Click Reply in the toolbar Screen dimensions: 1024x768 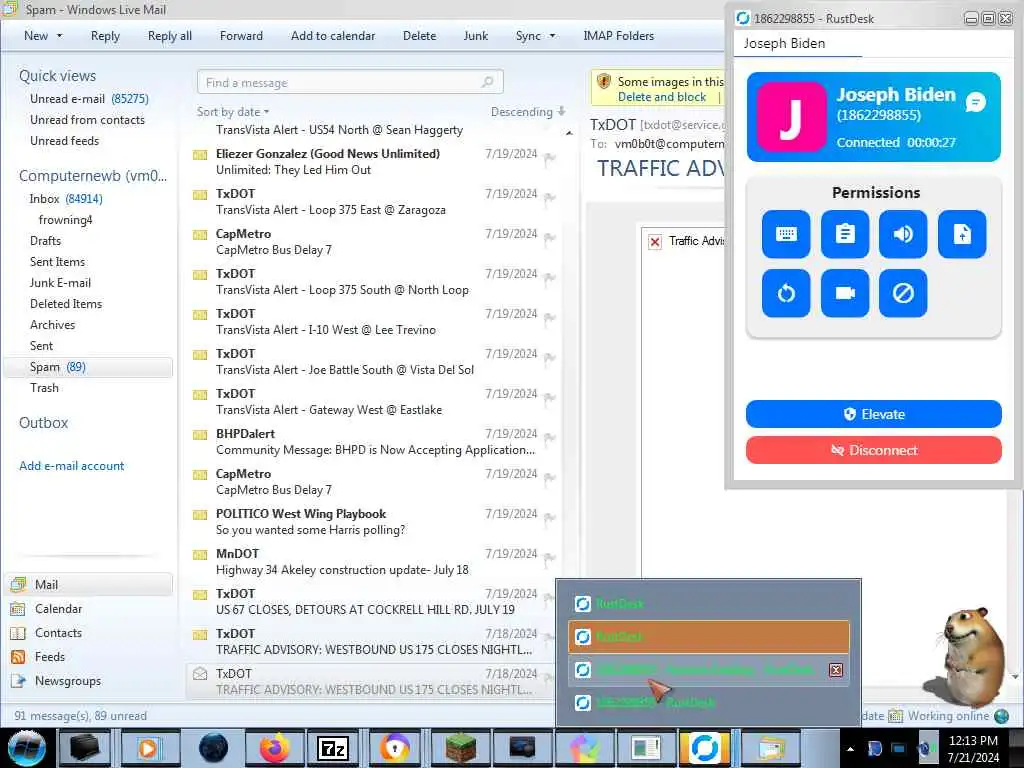tap(105, 36)
